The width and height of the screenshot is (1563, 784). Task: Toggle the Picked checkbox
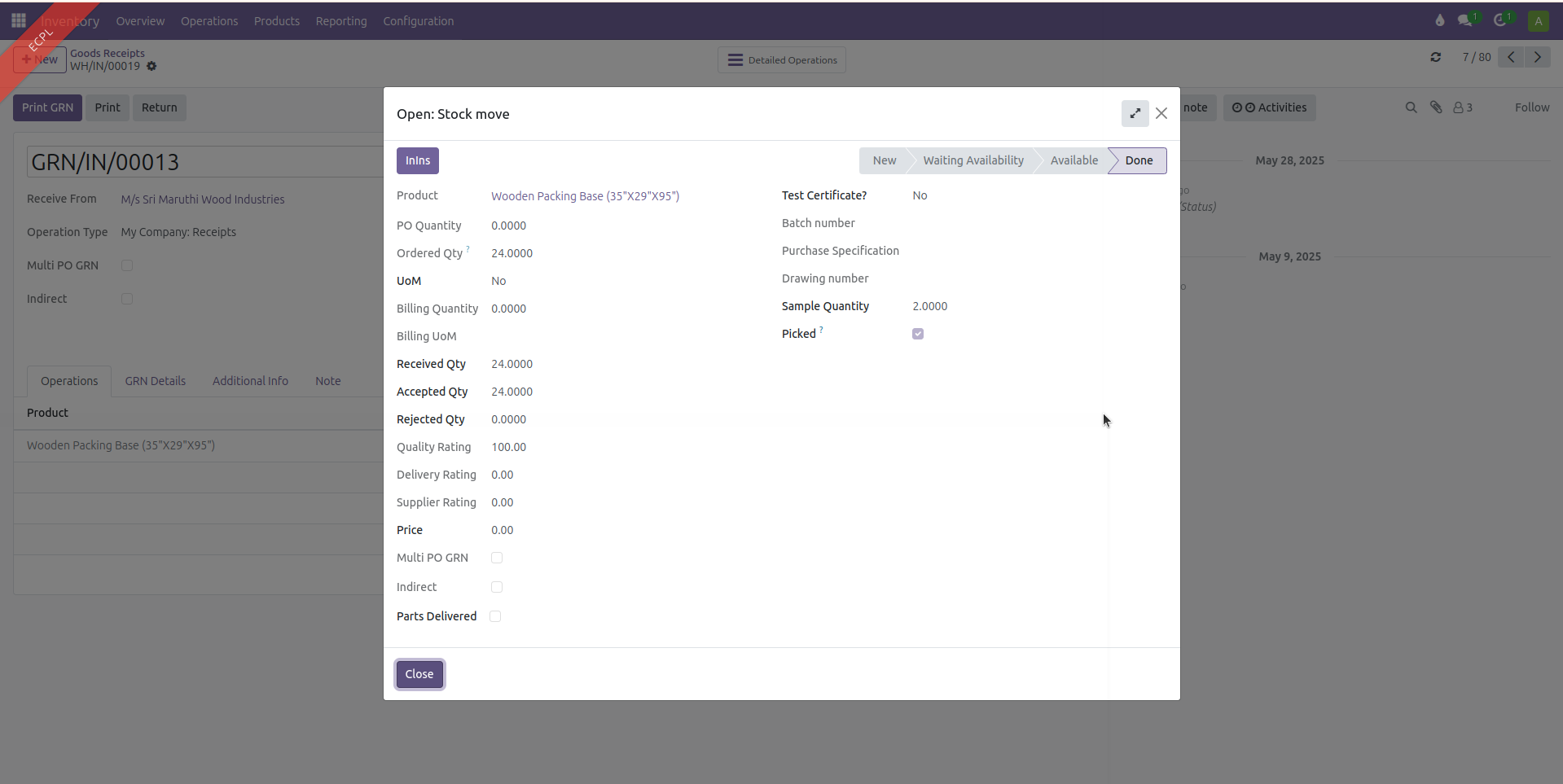[918, 334]
